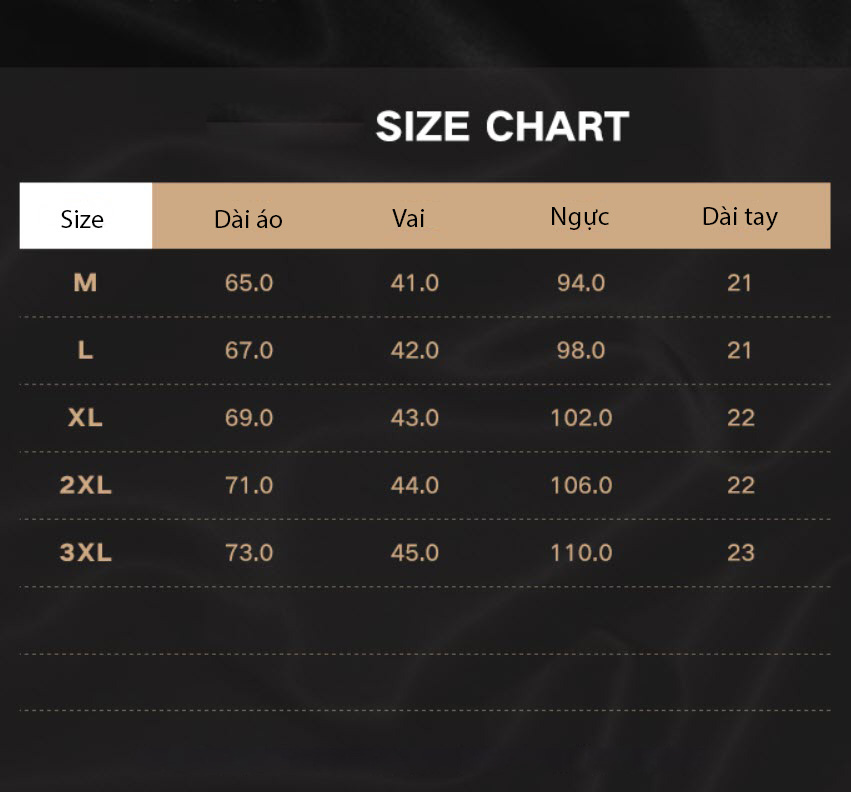Select the L size row label

(x=85, y=350)
